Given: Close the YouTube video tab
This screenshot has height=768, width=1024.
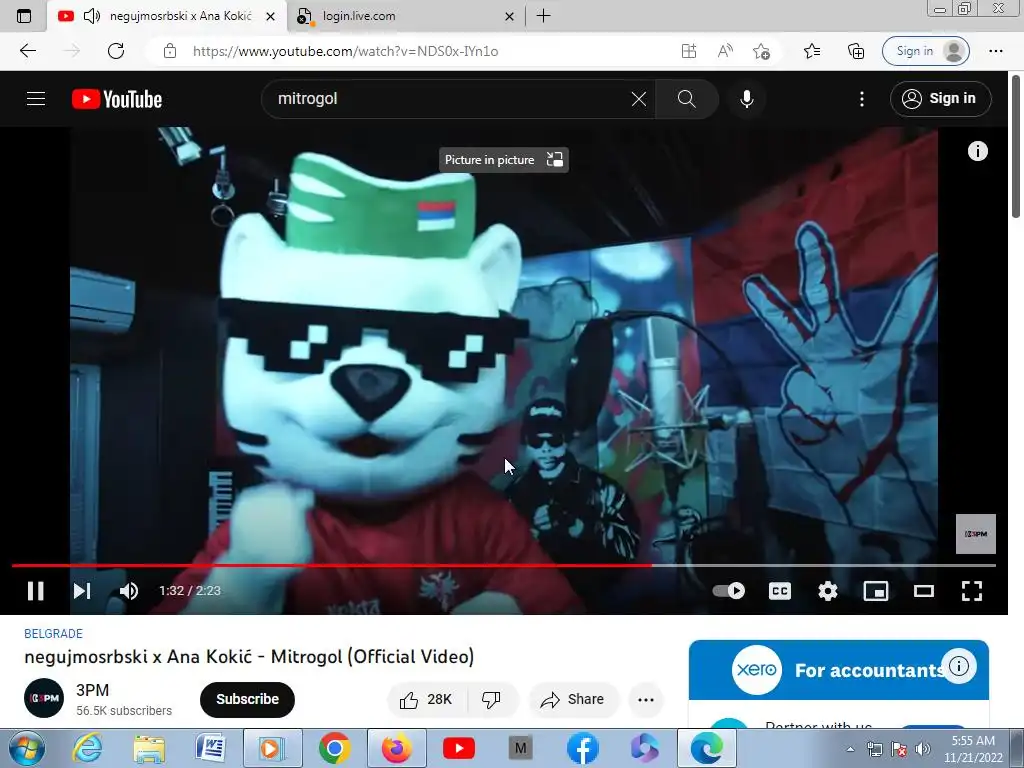Looking at the screenshot, I should pos(270,16).
